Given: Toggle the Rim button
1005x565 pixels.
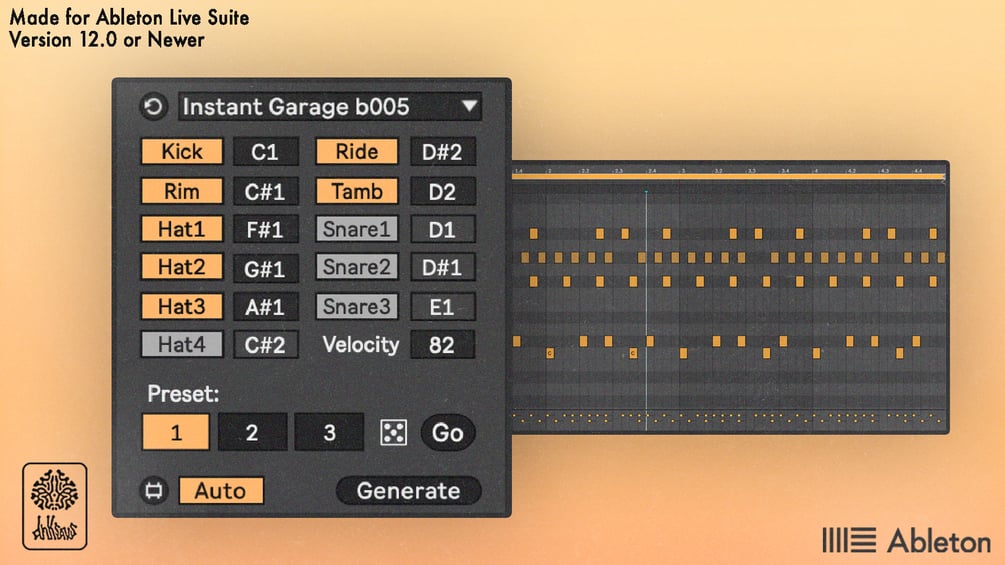Looking at the screenshot, I should 182,191.
